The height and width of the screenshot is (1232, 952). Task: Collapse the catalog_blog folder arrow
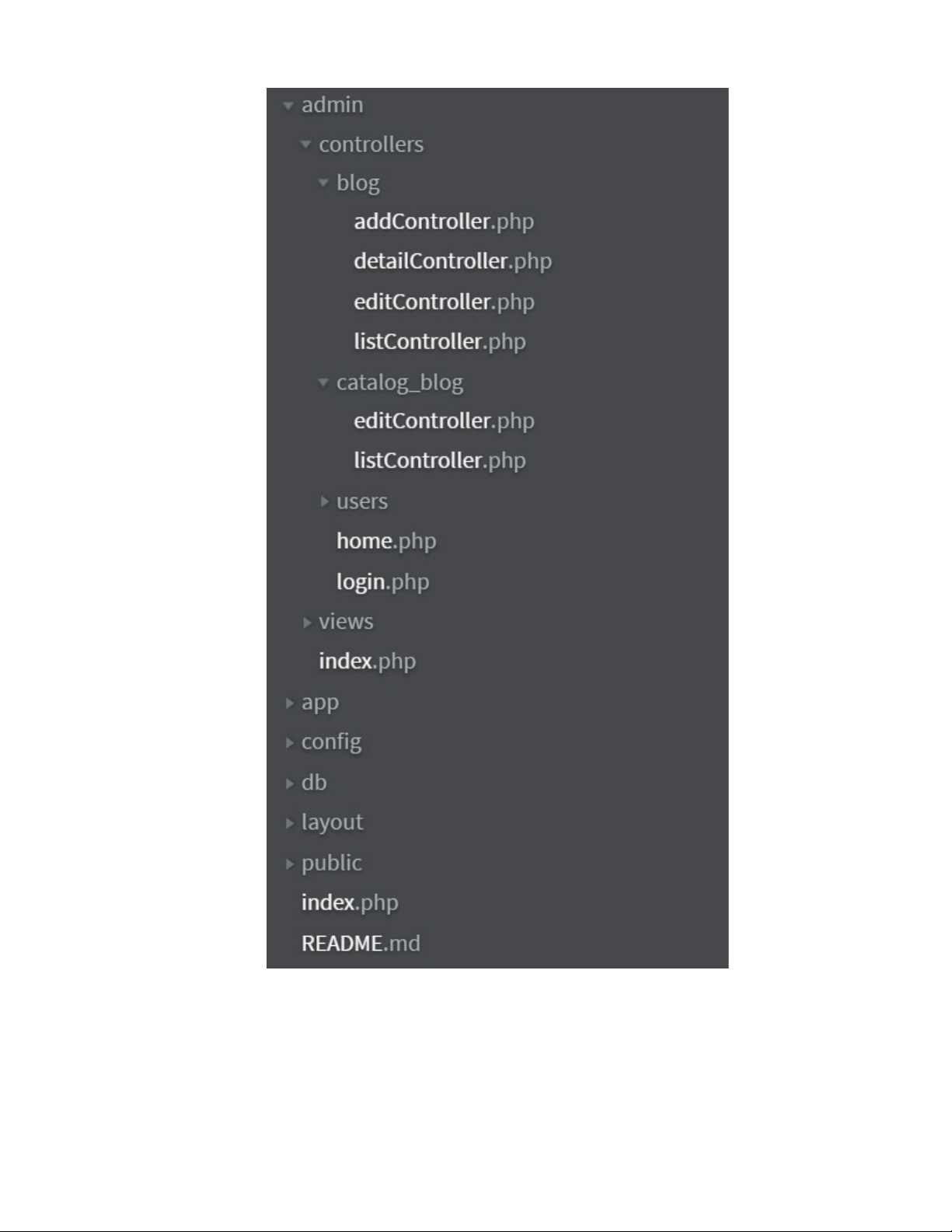[323, 382]
